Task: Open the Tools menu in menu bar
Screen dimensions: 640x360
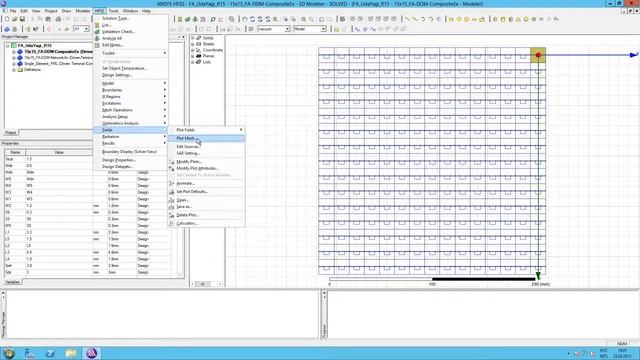Action: click(113, 11)
